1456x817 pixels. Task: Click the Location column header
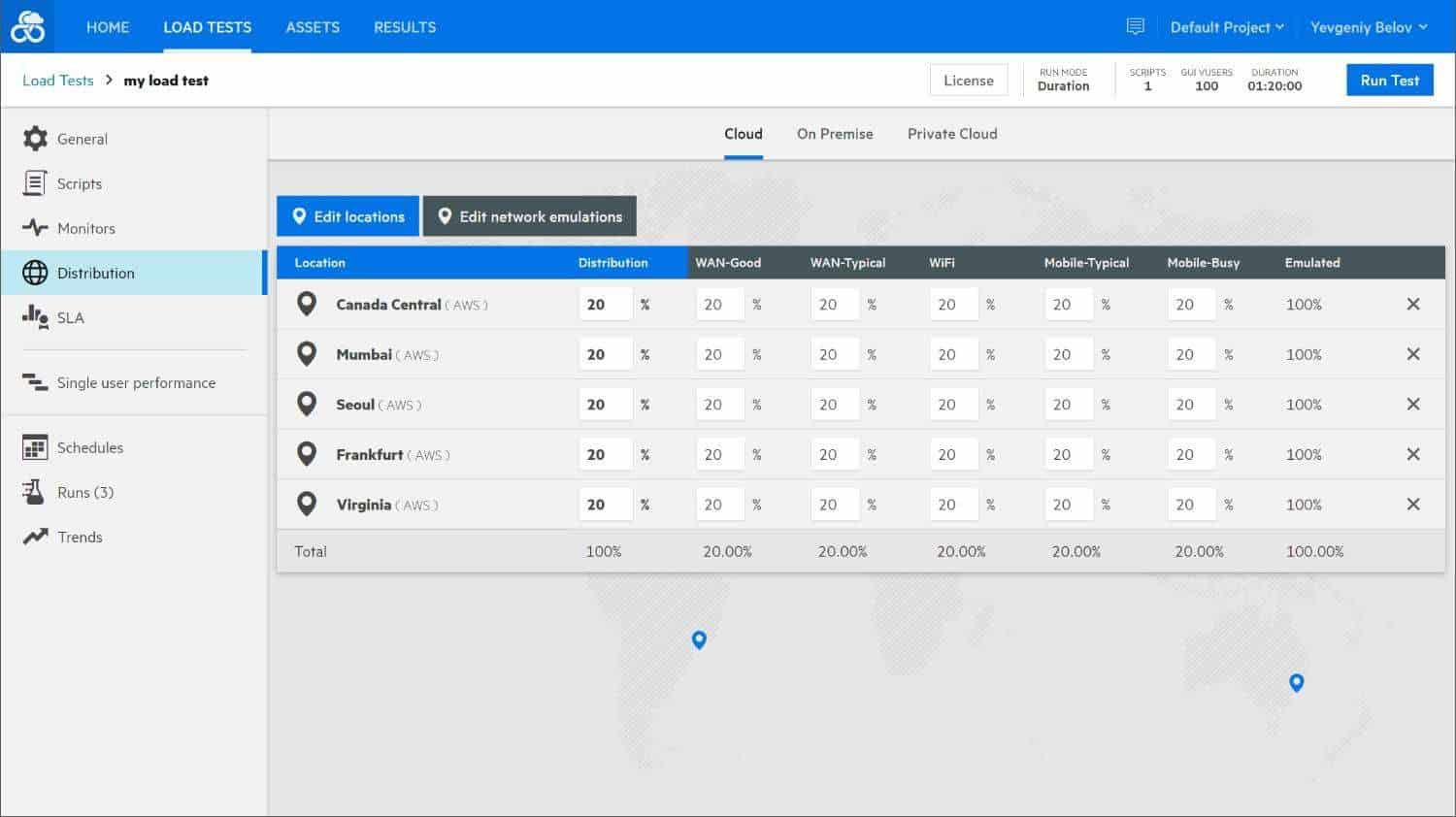pyautogui.click(x=319, y=263)
